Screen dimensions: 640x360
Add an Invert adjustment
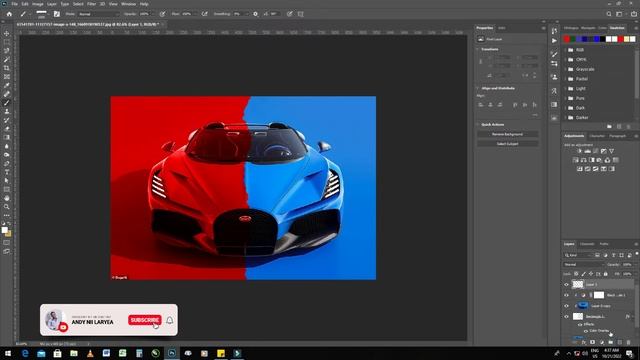tap(580, 169)
